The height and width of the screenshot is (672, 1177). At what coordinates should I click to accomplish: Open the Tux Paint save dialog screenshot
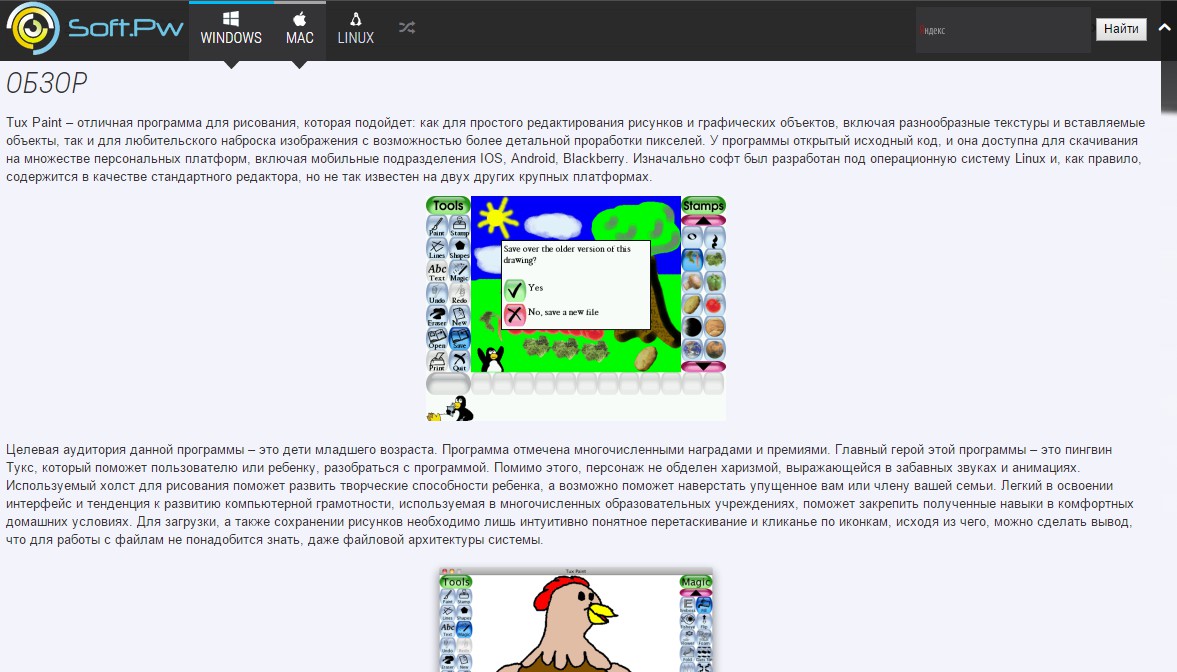pyautogui.click(x=576, y=308)
